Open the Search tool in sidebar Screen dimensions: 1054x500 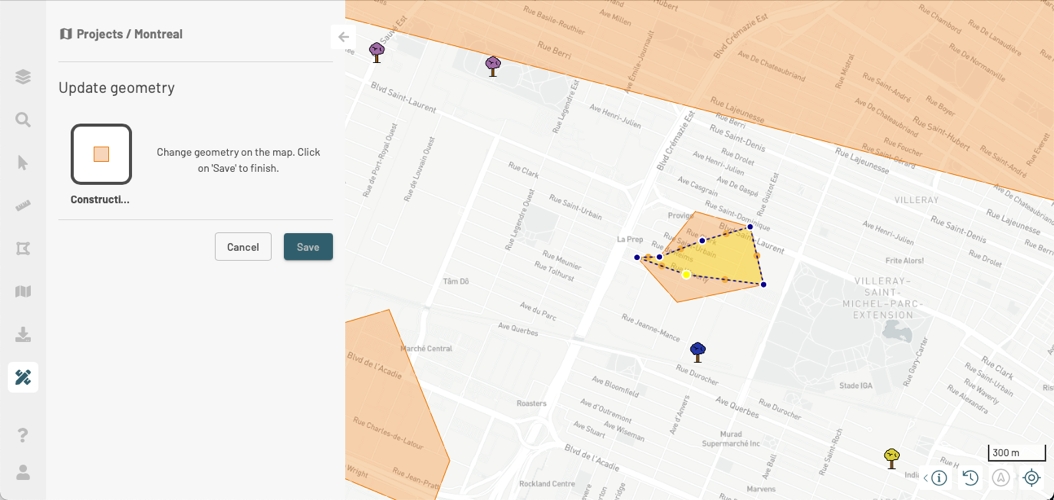point(23,120)
